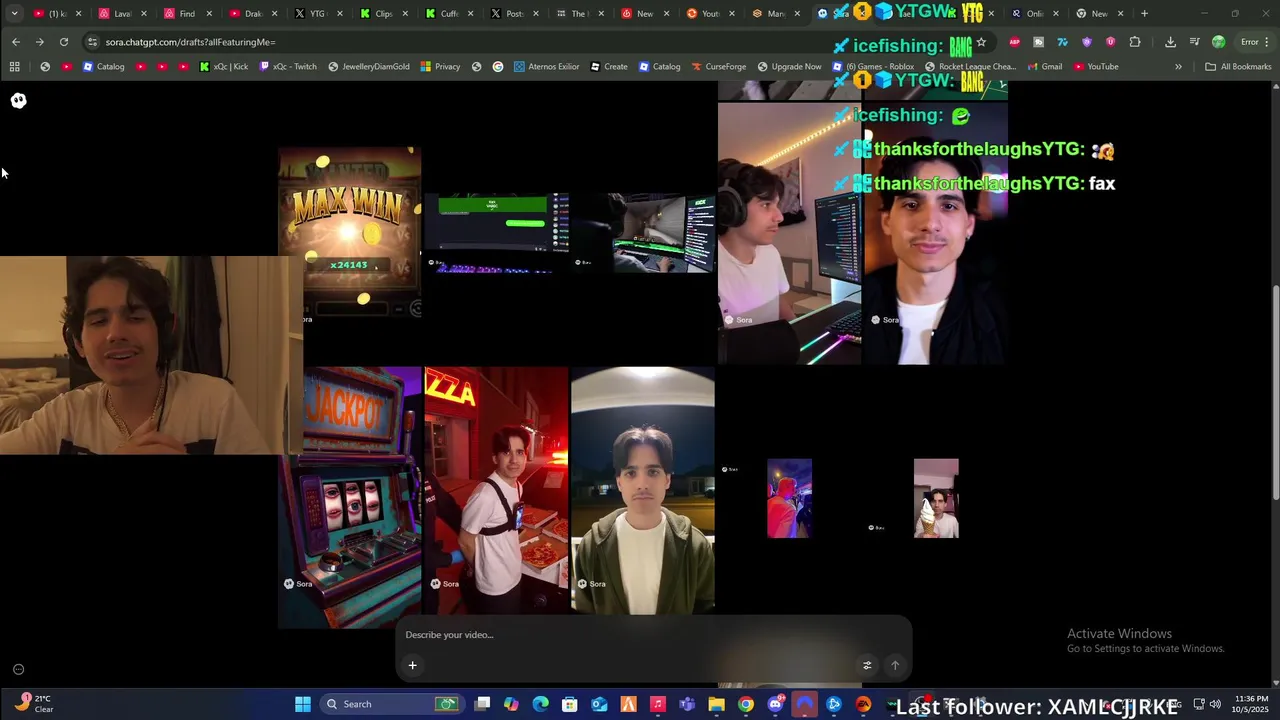The image size is (1280, 720).
Task: Go forward with the browser forward arrow
Action: click(x=39, y=42)
